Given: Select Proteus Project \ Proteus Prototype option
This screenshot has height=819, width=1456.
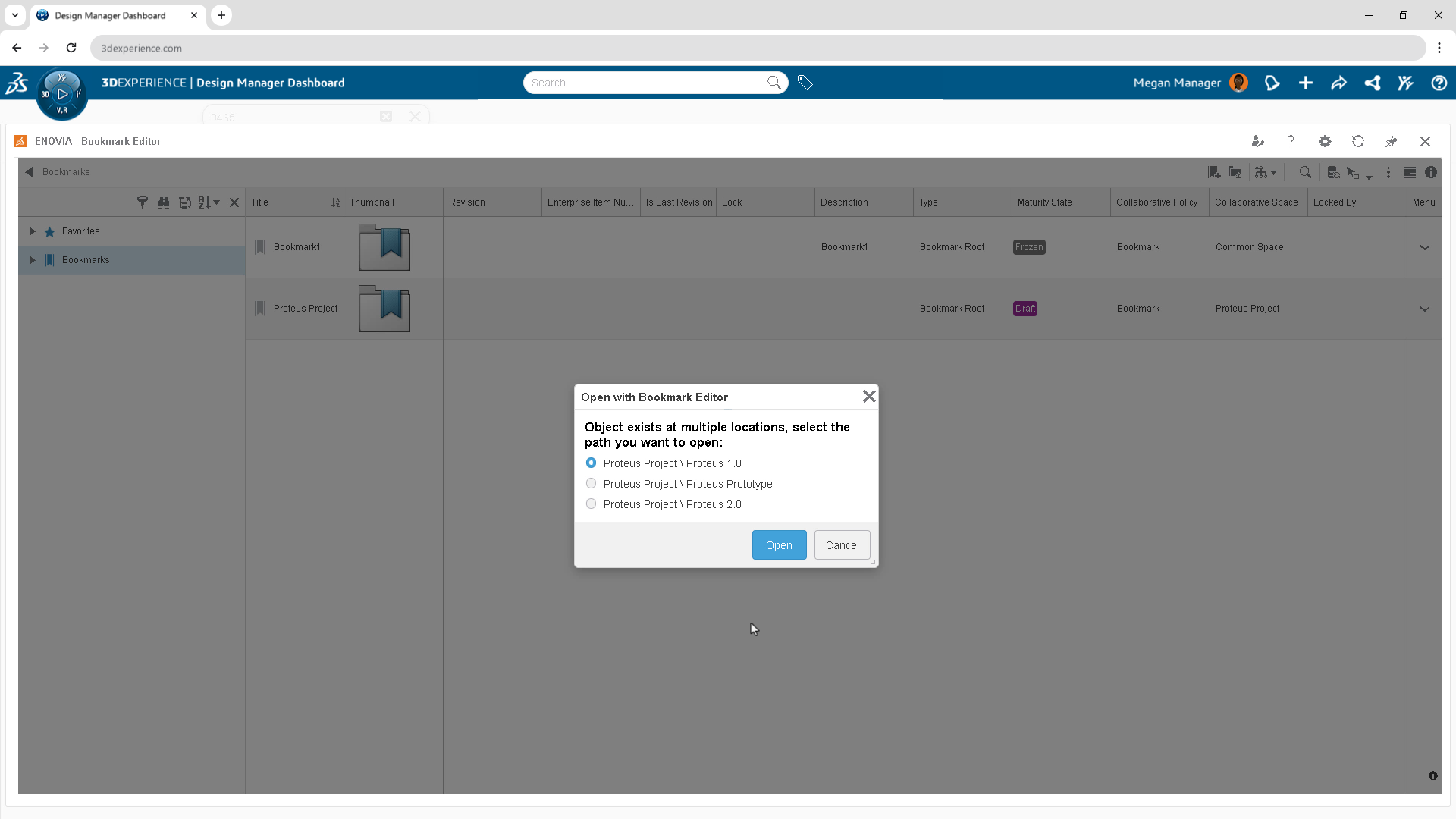Looking at the screenshot, I should [x=591, y=483].
